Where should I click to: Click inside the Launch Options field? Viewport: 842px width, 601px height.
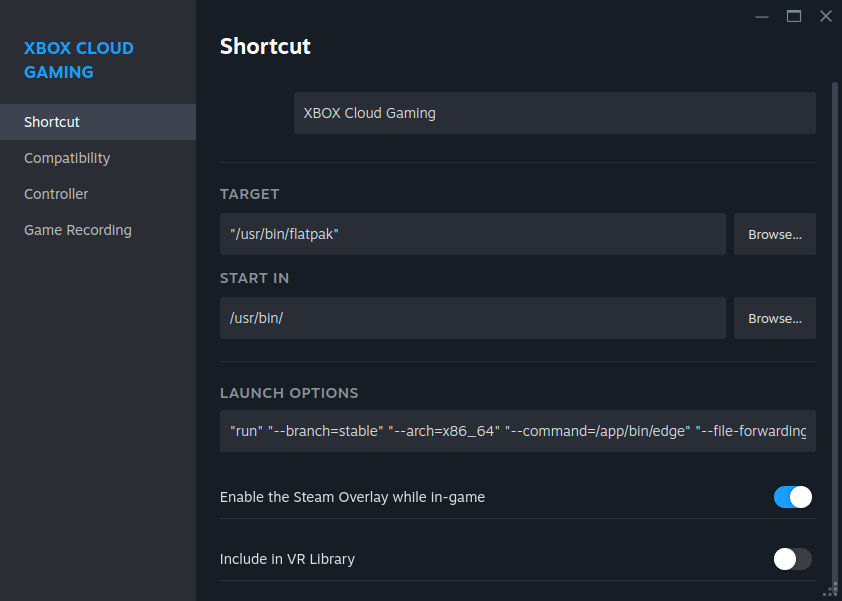517,431
